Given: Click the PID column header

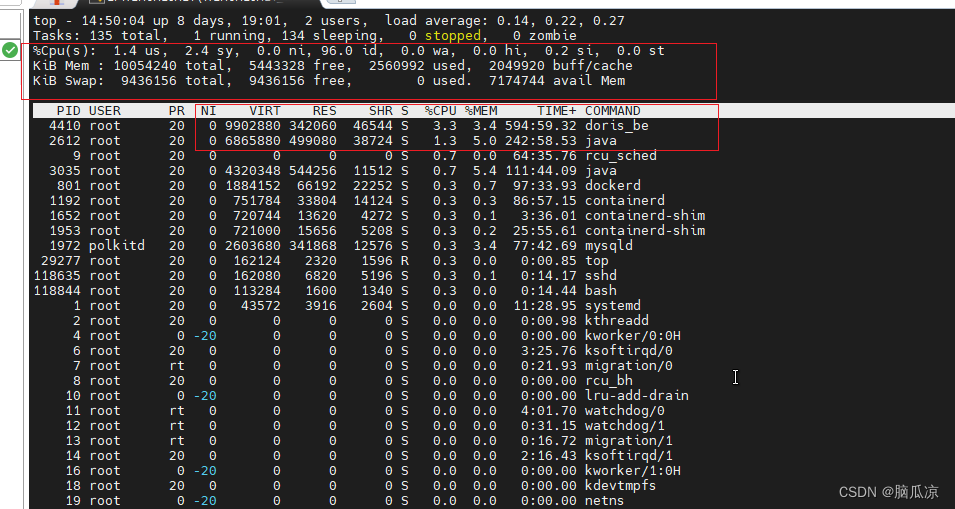Looking at the screenshot, I should tap(68, 111).
